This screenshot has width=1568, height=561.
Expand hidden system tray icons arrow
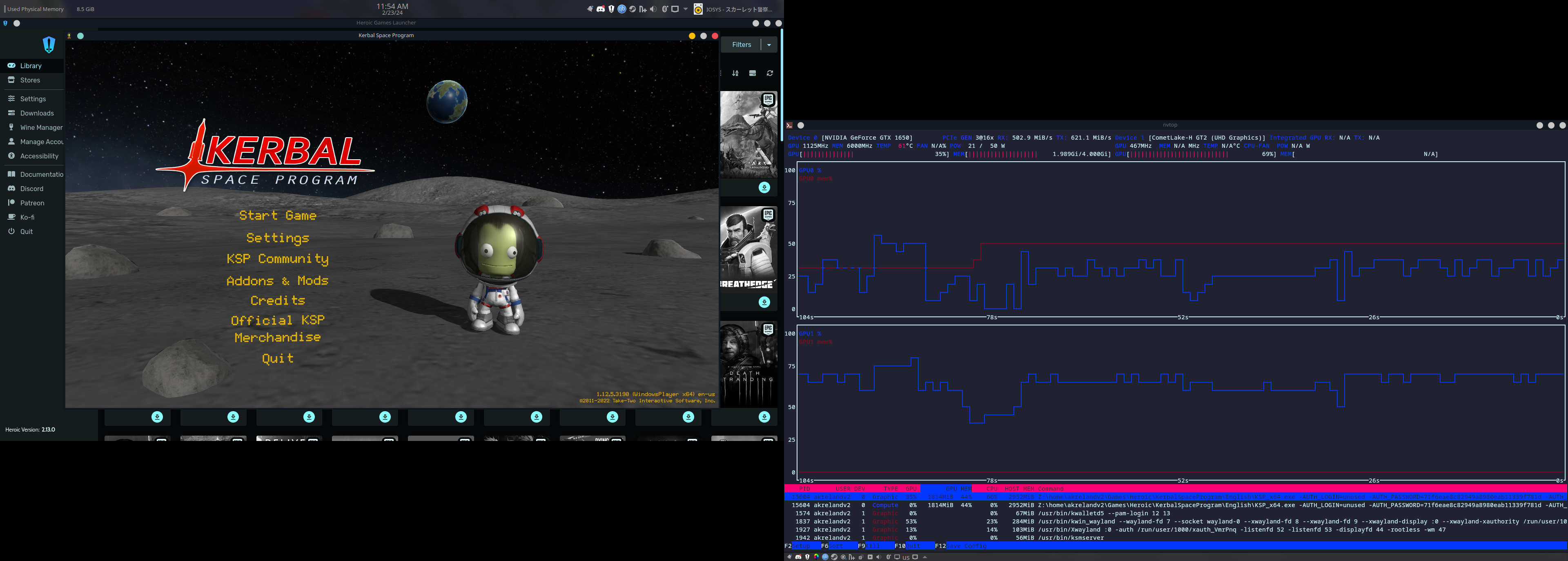tap(686, 9)
